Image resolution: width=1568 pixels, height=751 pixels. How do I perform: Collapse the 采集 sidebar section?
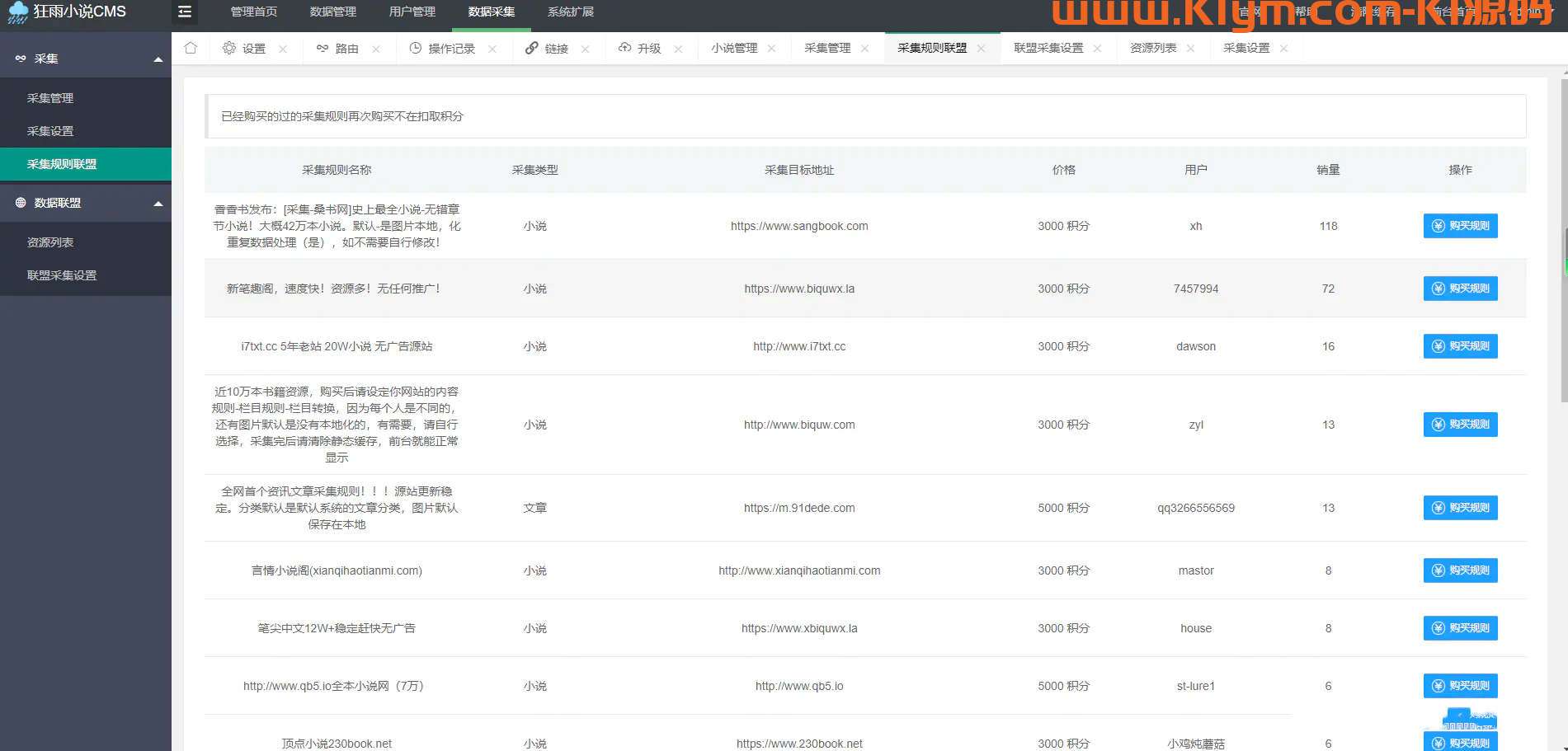click(x=158, y=59)
